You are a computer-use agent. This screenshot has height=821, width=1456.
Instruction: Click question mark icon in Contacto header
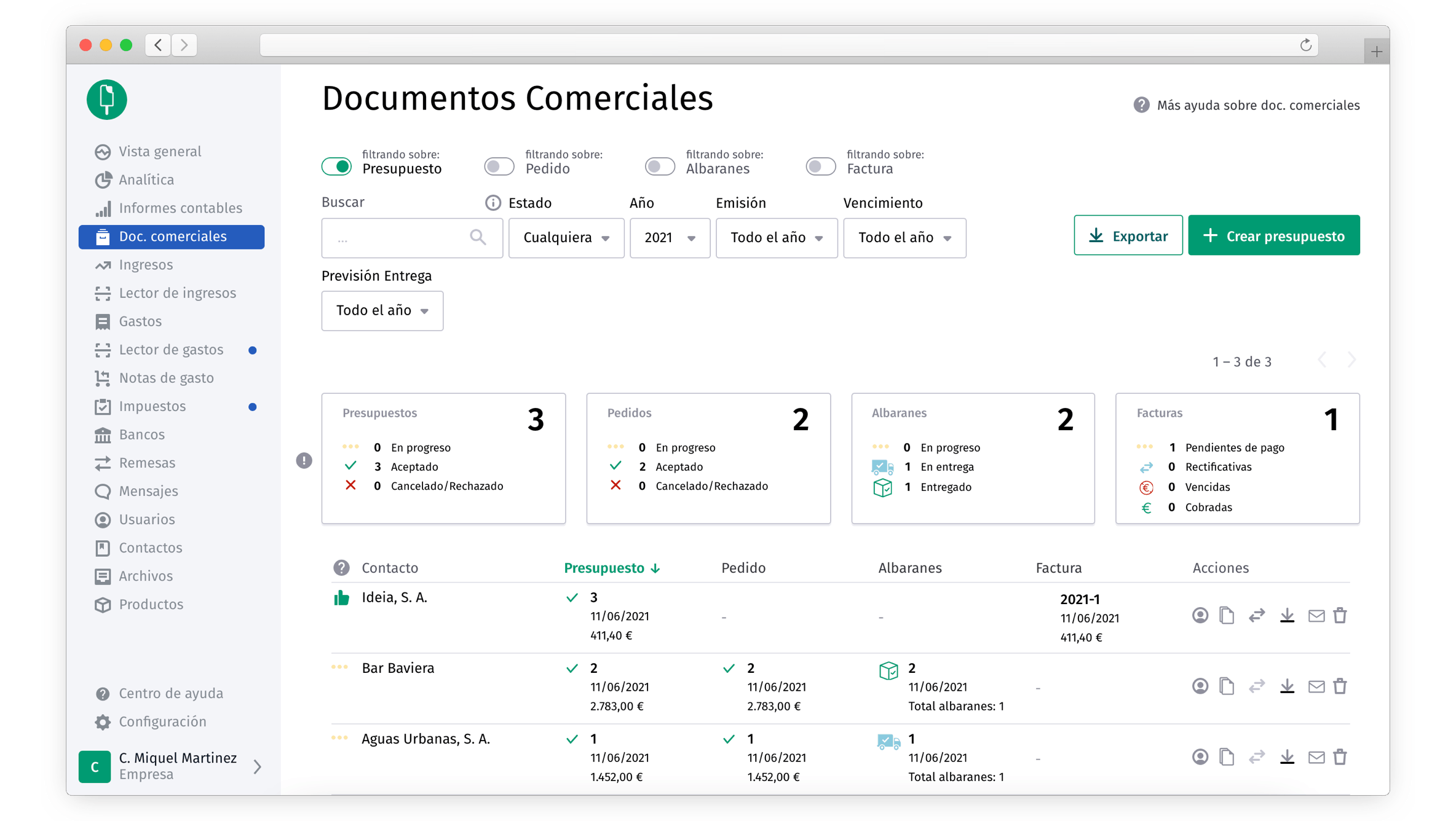(341, 568)
